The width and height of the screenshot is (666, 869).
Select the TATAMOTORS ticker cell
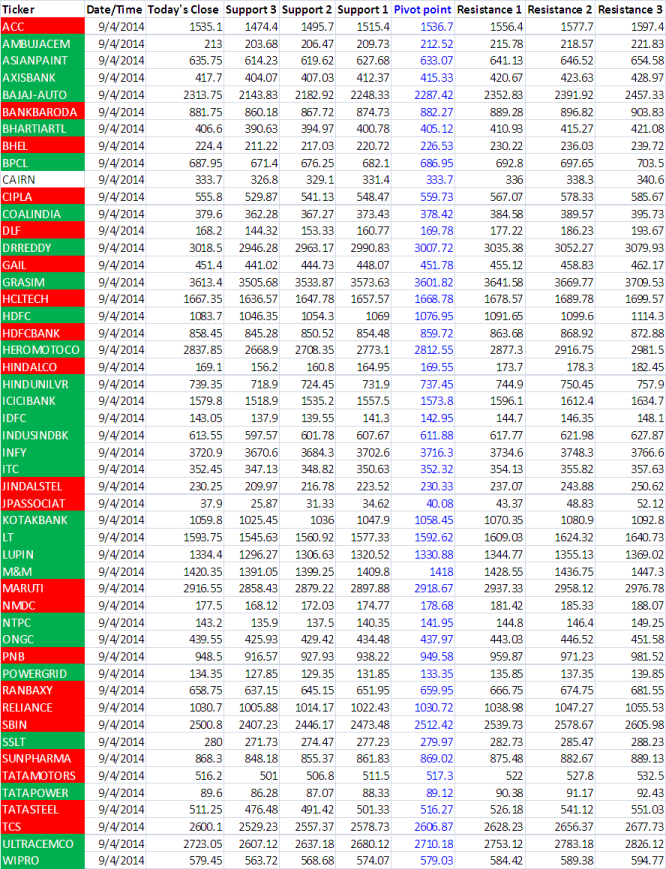(x=43, y=775)
